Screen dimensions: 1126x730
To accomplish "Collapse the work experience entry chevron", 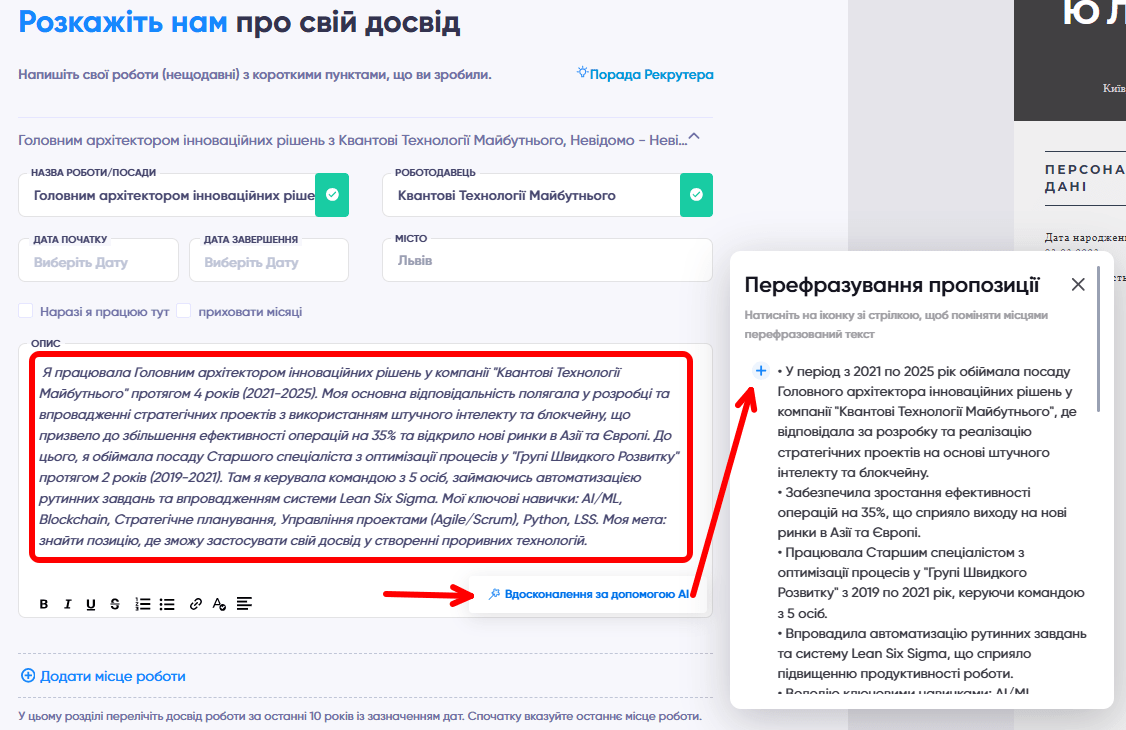I will point(694,139).
